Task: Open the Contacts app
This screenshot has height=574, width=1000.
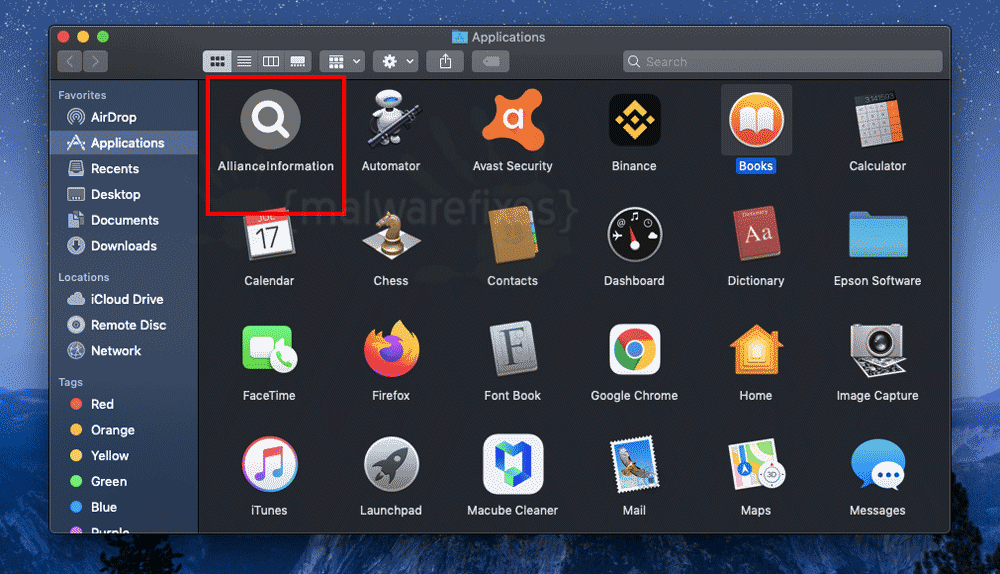Action: click(x=513, y=235)
